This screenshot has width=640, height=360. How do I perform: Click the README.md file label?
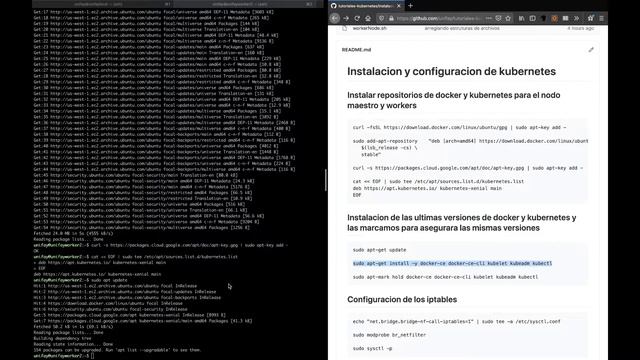point(356,50)
